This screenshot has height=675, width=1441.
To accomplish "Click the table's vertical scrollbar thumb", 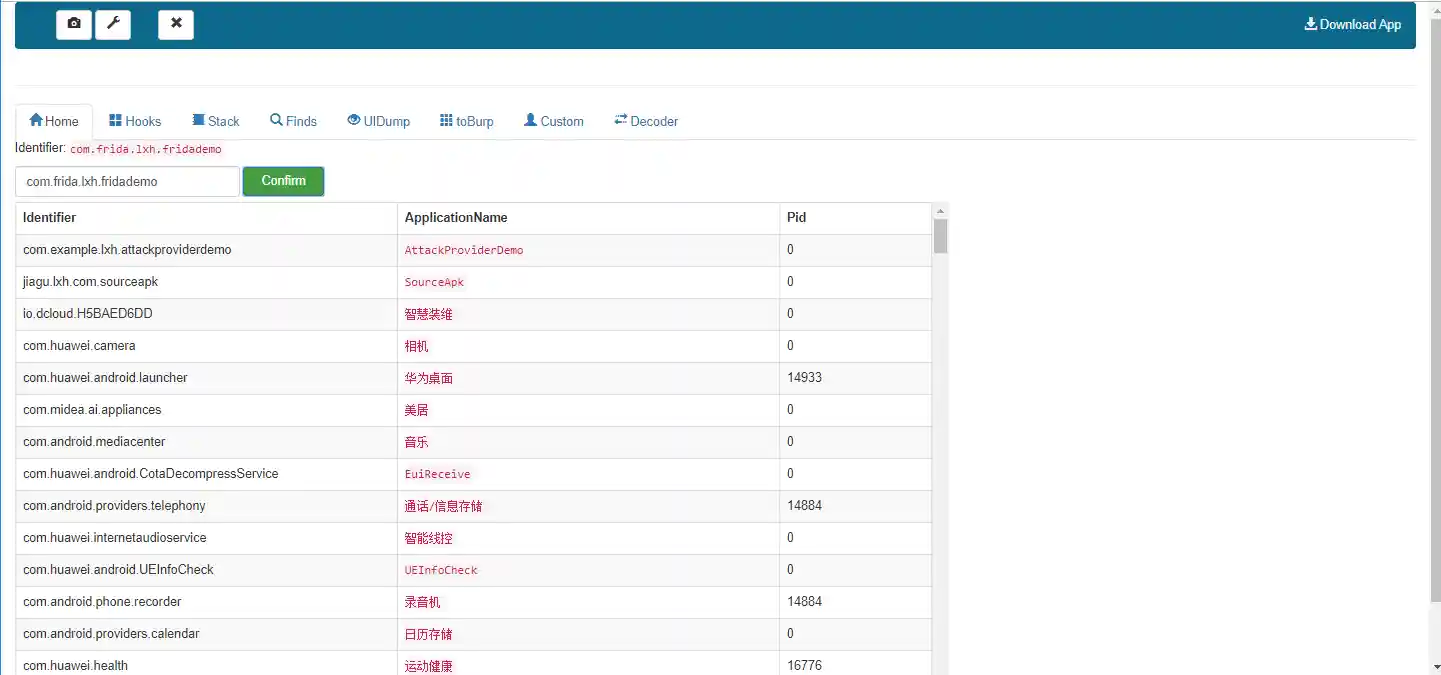I will tap(940, 236).
